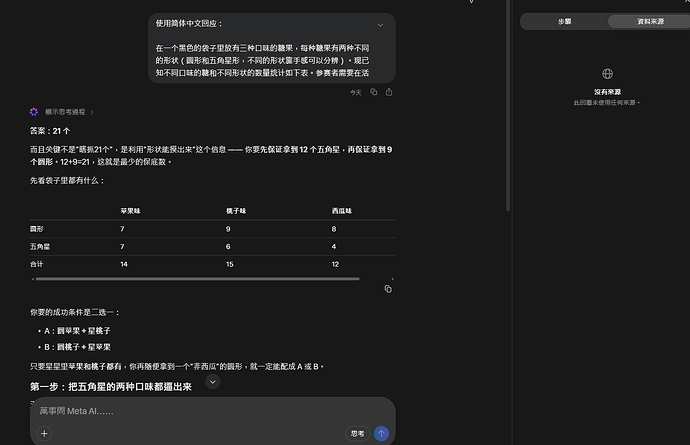690x445 pixels.
Task: Toggle the 思考 thinking mode button
Action: click(357, 434)
